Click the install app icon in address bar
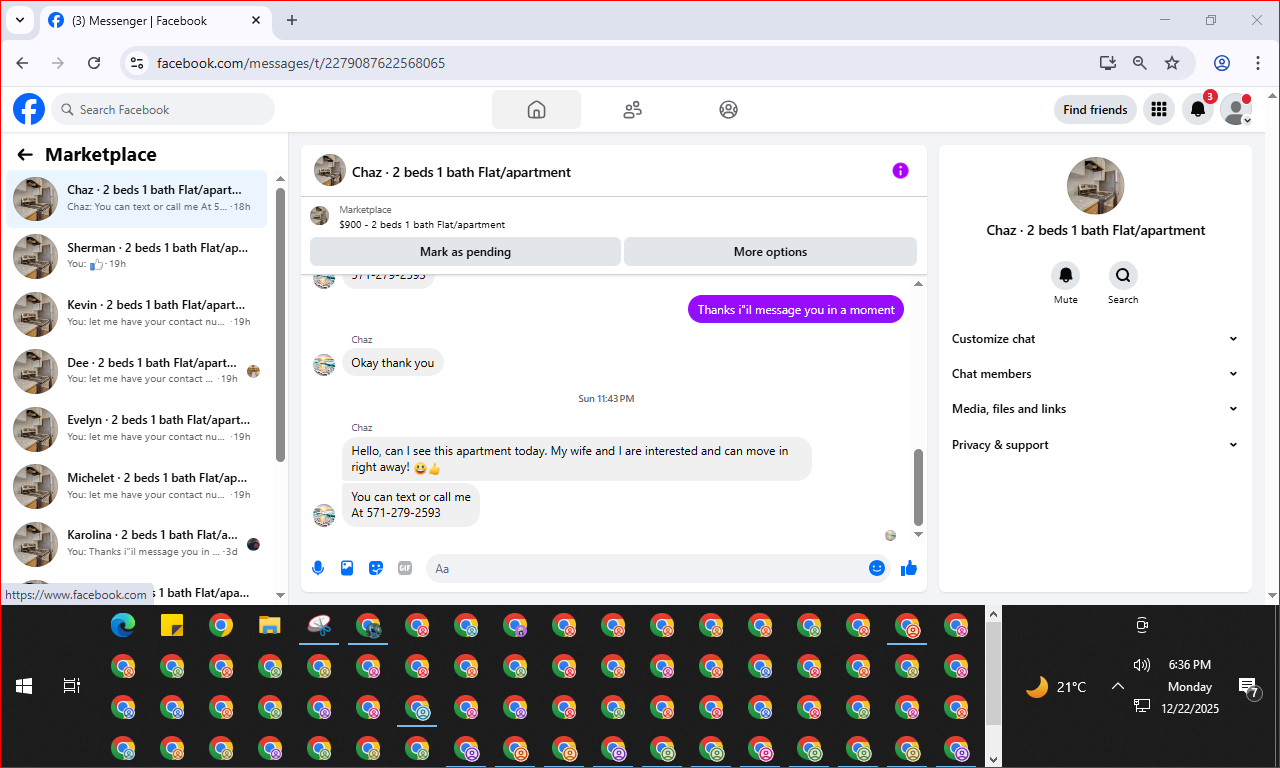The height and width of the screenshot is (768, 1280). coord(1107,63)
